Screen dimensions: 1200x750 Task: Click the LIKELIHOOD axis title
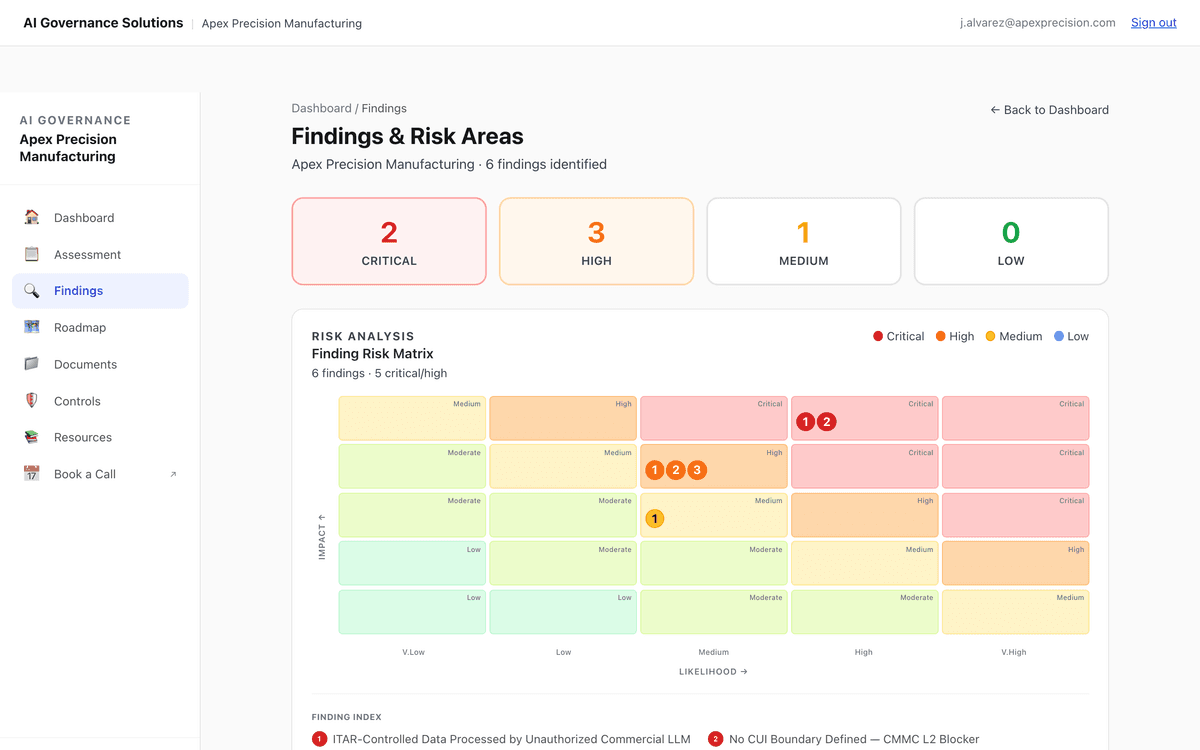pyautogui.click(x=713, y=672)
